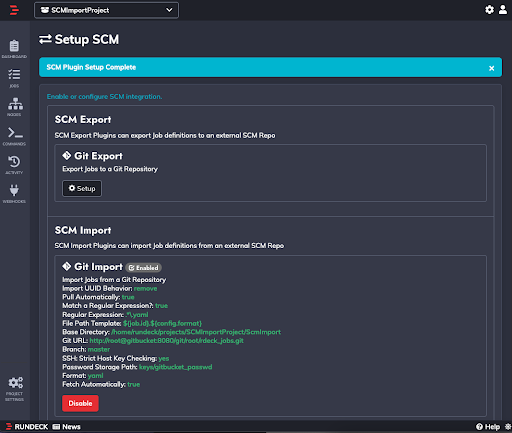The height and width of the screenshot is (433, 512).
Task: Disable the Git Import plugin
Action: [x=80, y=403]
